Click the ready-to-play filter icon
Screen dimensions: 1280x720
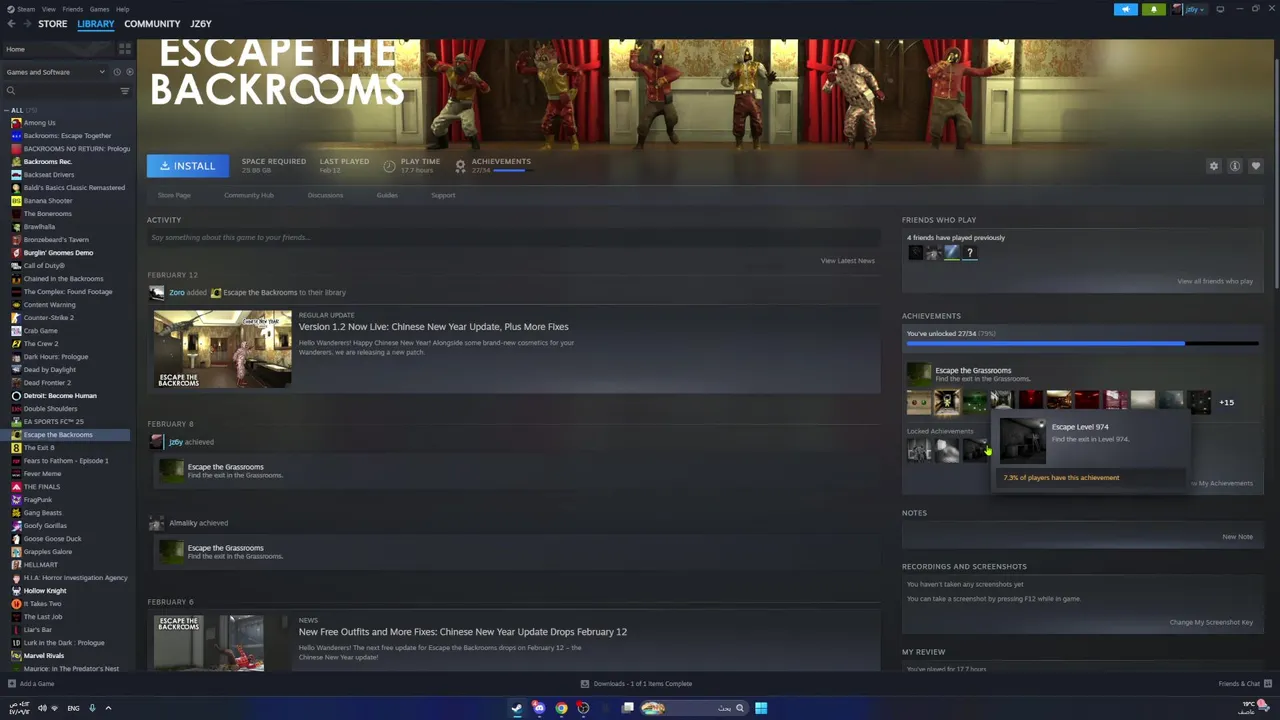(129, 72)
